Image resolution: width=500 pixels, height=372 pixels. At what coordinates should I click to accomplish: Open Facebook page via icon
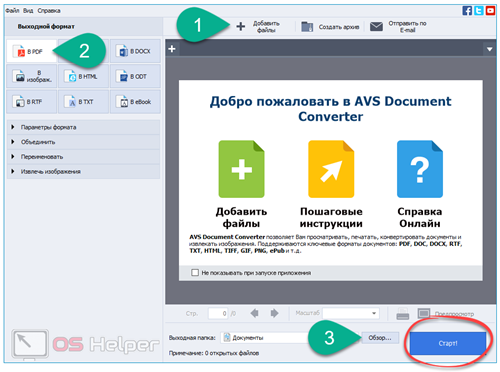467,11
